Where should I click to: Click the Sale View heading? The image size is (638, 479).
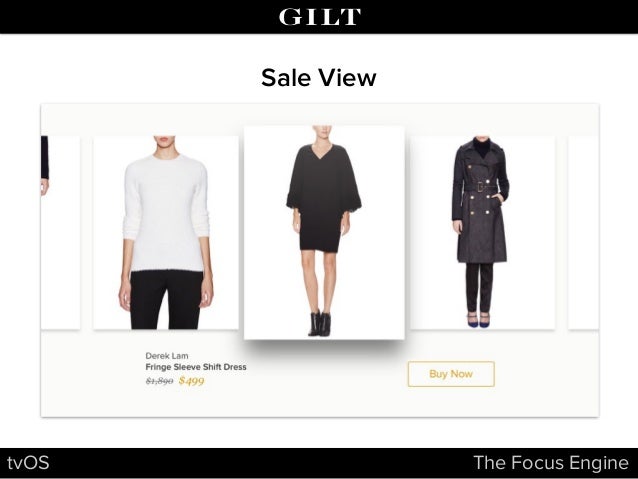[x=319, y=77]
